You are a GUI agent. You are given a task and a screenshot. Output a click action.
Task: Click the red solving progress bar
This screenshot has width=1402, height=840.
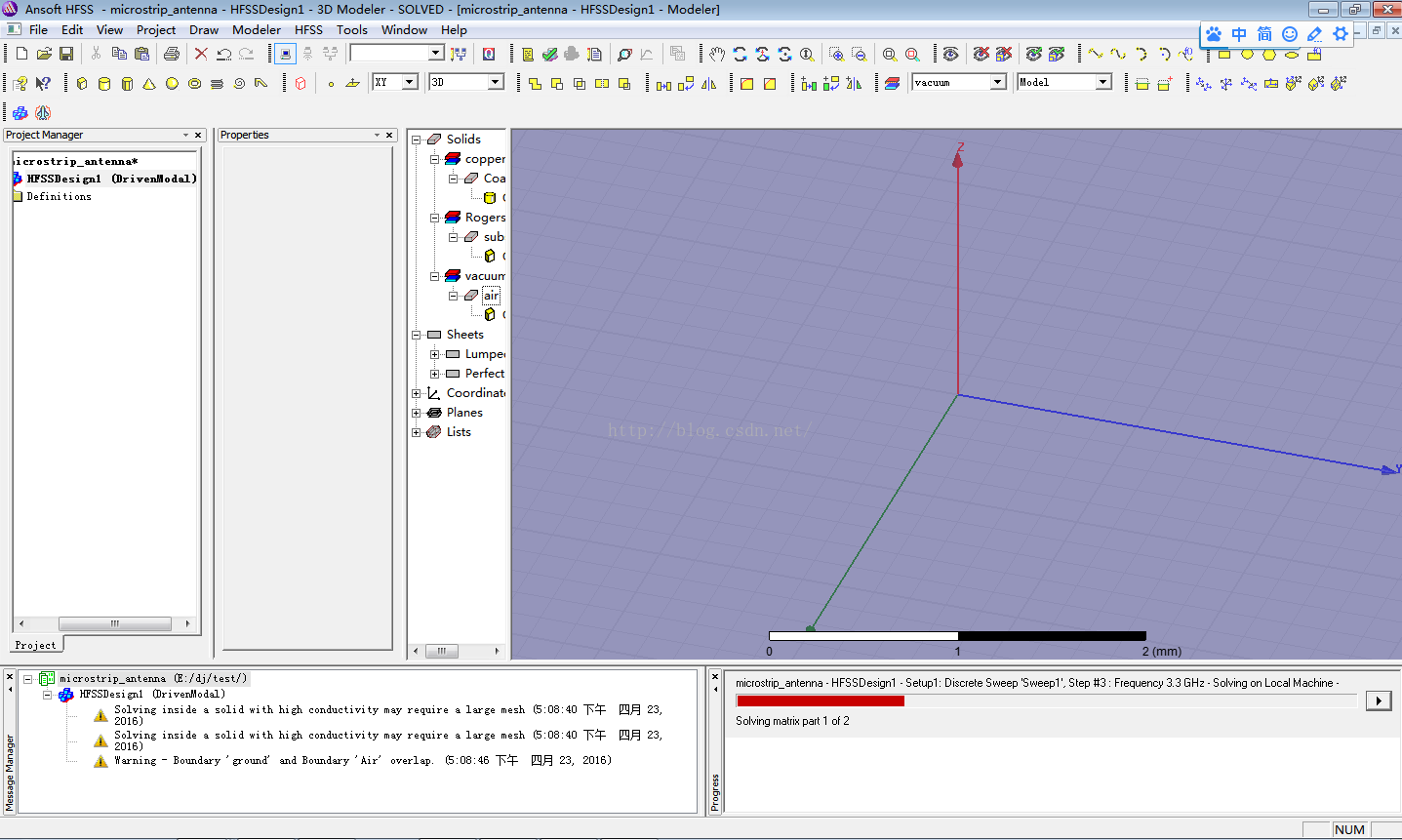pyautogui.click(x=821, y=700)
